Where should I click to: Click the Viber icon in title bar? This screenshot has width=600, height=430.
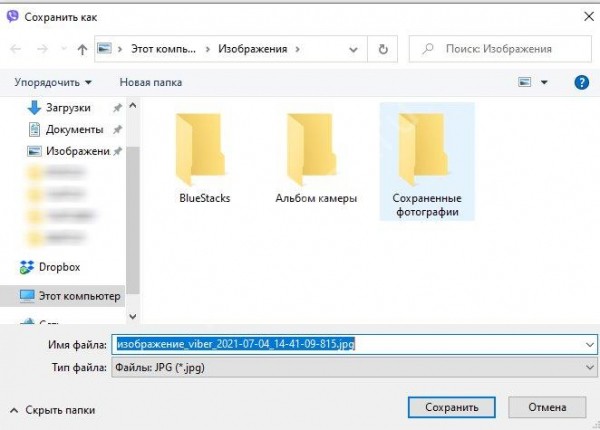point(13,16)
